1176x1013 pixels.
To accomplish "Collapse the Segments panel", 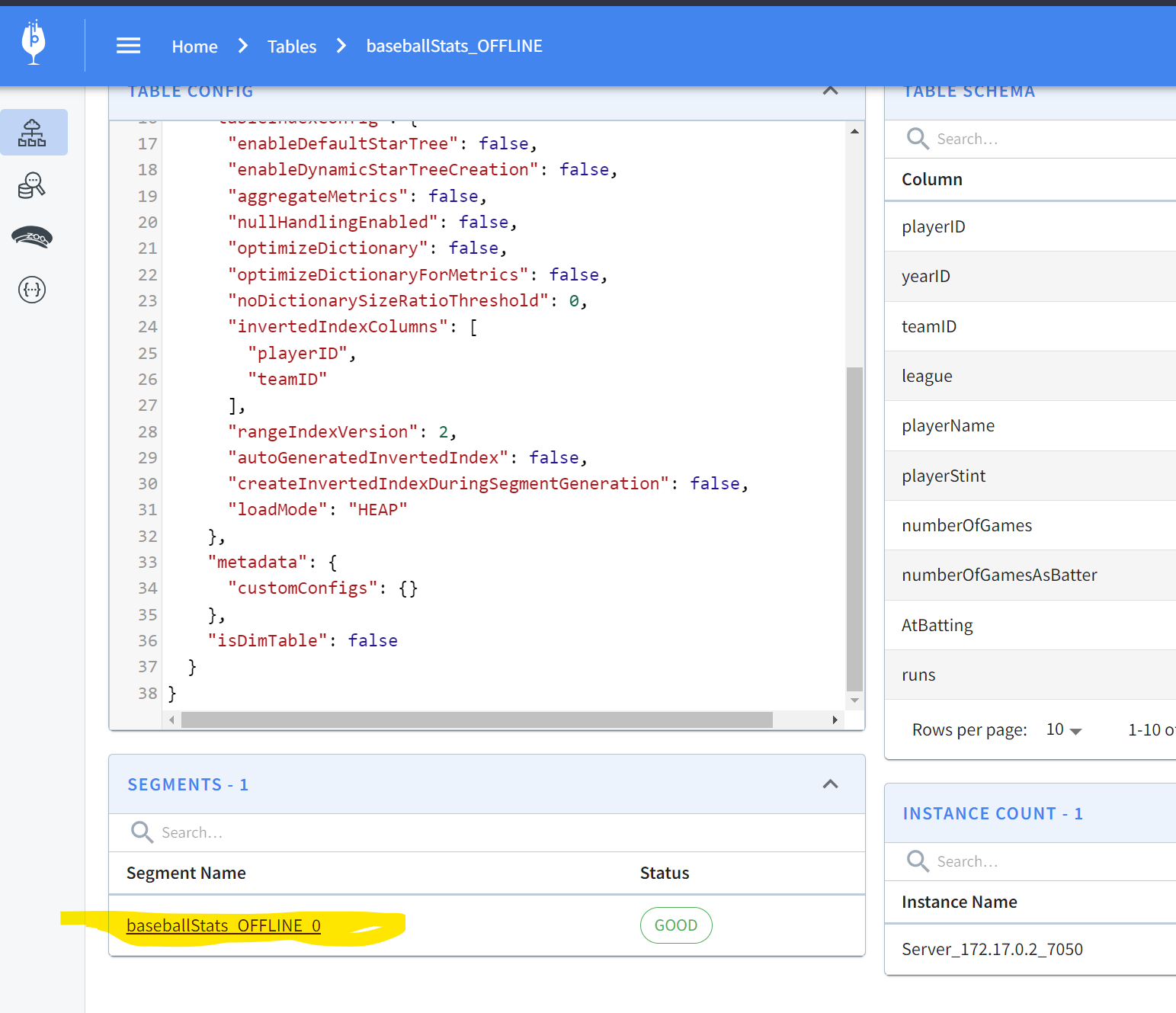I will point(830,784).
